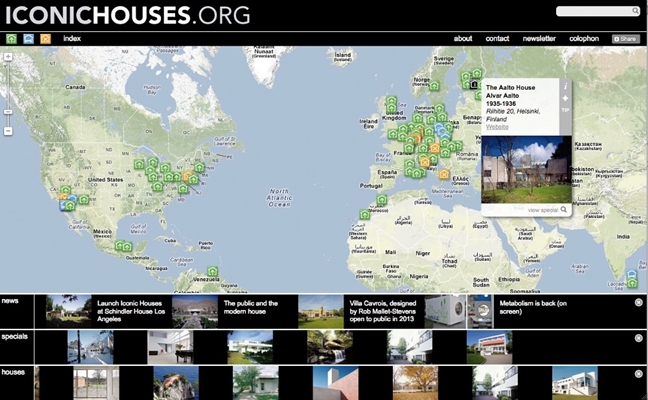Open Website link in Aalto House popup
648x400 pixels.
point(497,127)
